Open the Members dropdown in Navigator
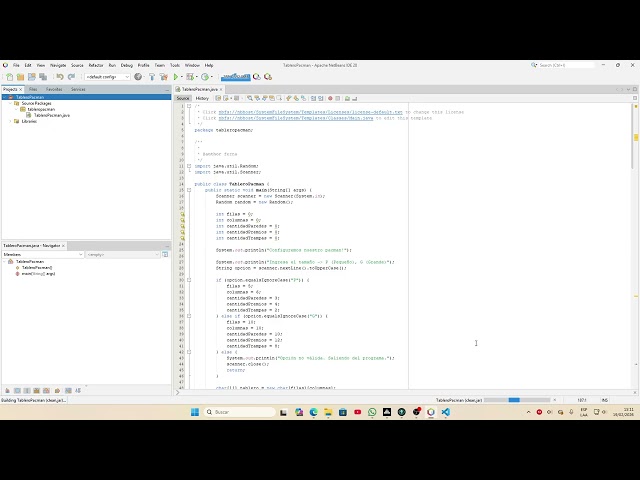 coord(43,254)
